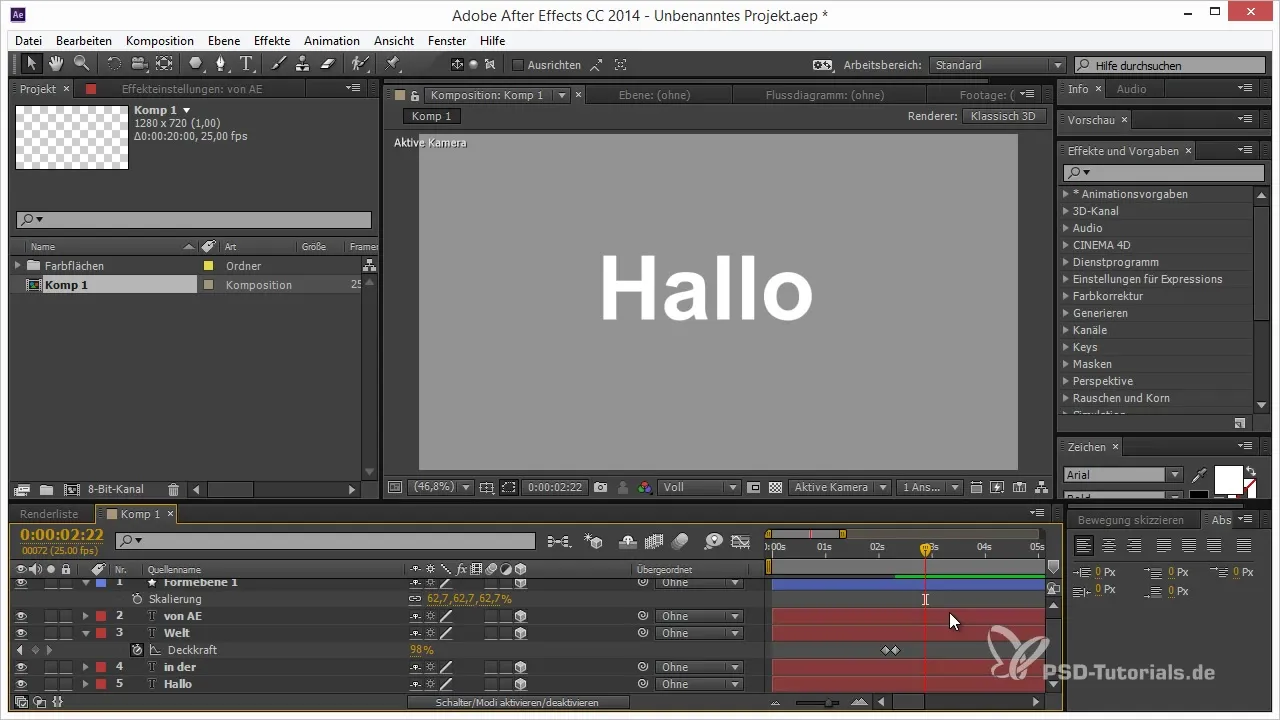Viewport: 1280px width, 720px height.
Task: Toggle the Ausrichten checkbox
Action: pos(517,65)
